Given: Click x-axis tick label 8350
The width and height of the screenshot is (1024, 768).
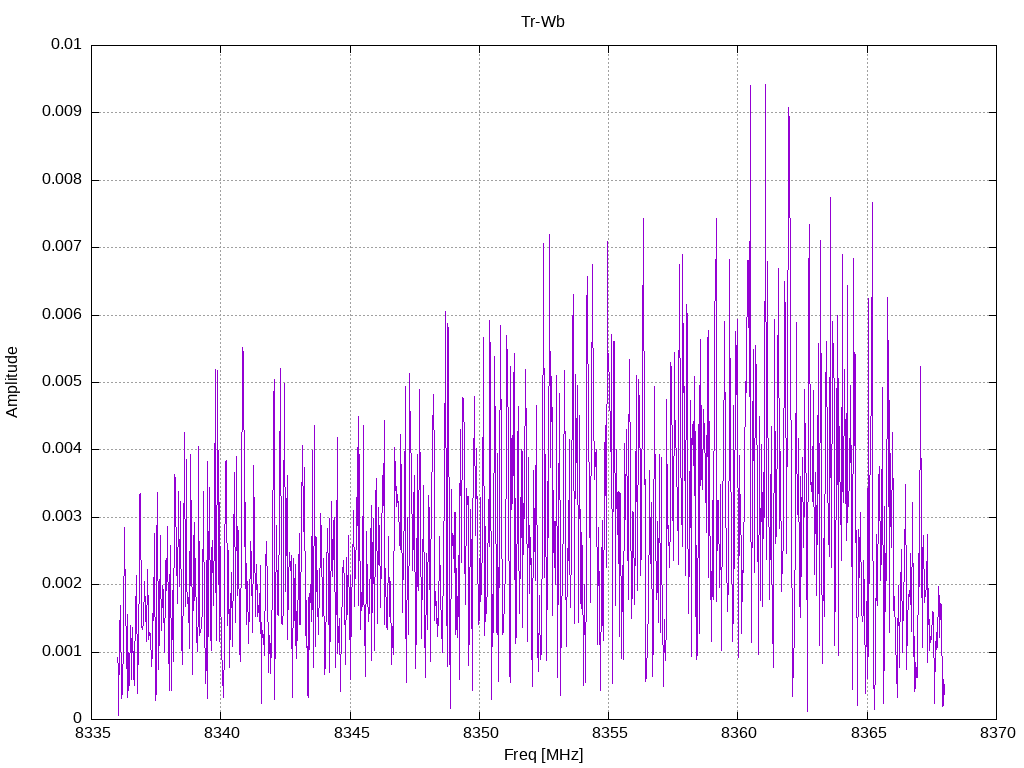Looking at the screenshot, I should [480, 733].
